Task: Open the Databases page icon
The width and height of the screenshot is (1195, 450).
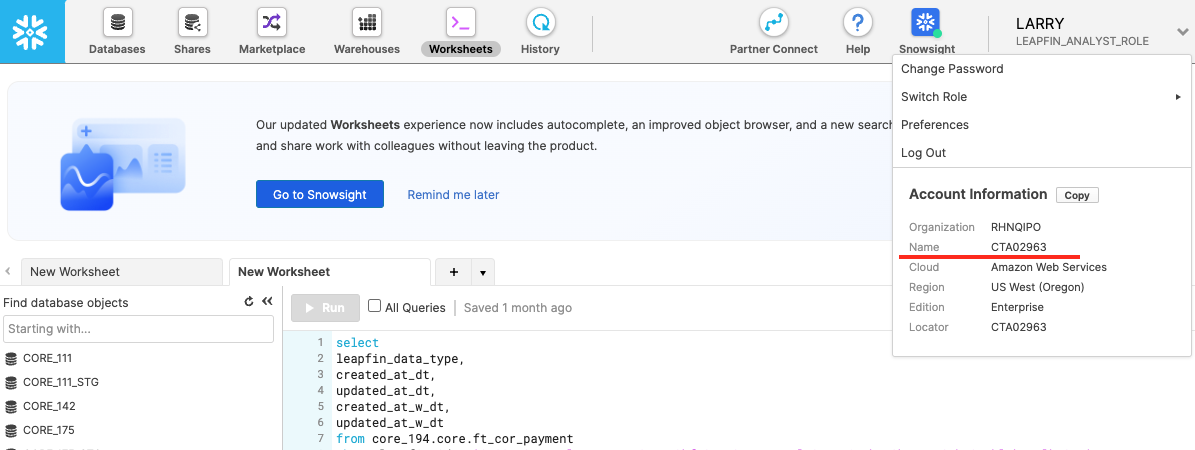Action: [117, 23]
